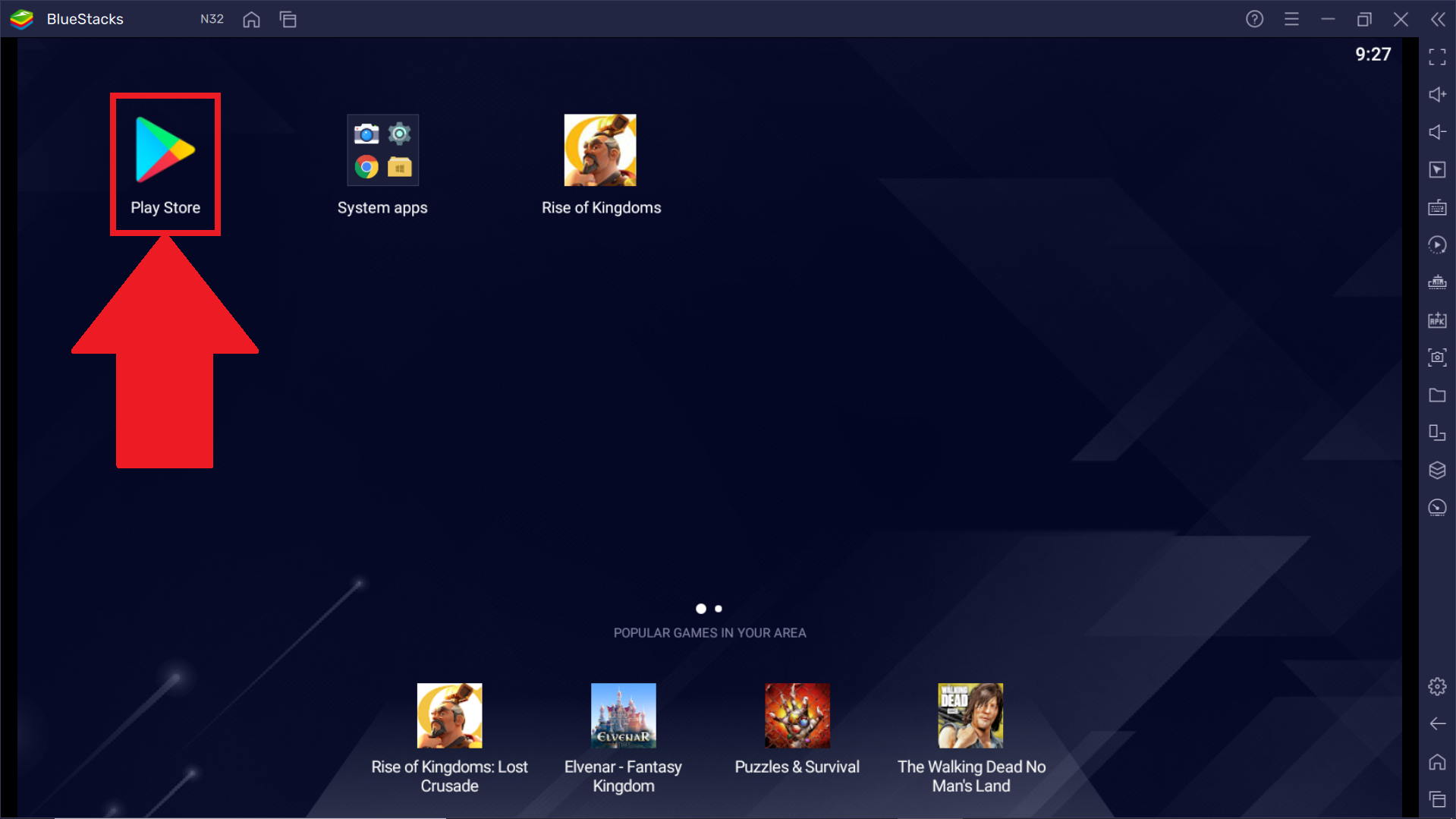Launch the installed Rise of Kingdoms app
Image resolution: width=1456 pixels, height=819 pixels.
click(x=601, y=164)
